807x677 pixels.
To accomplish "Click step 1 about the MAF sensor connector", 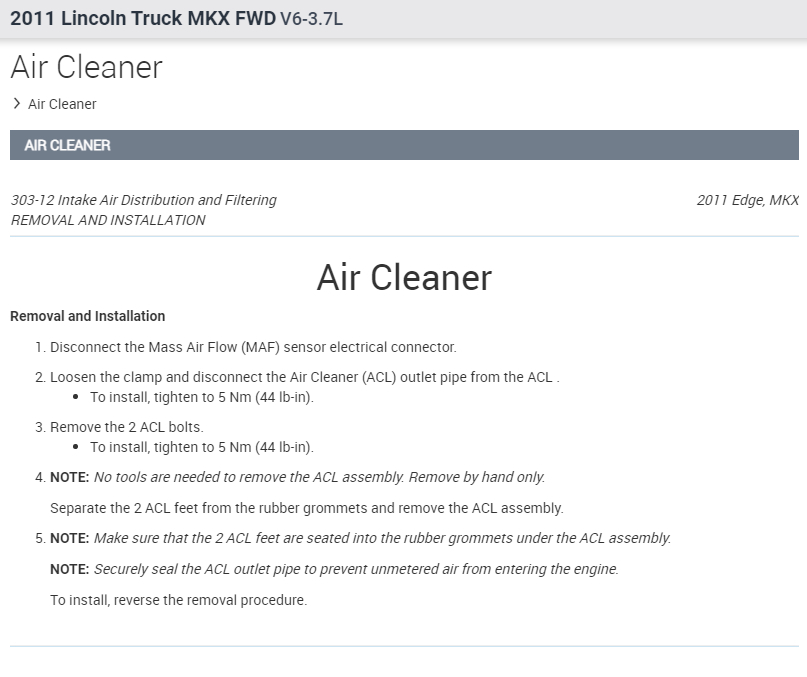I will [x=253, y=347].
